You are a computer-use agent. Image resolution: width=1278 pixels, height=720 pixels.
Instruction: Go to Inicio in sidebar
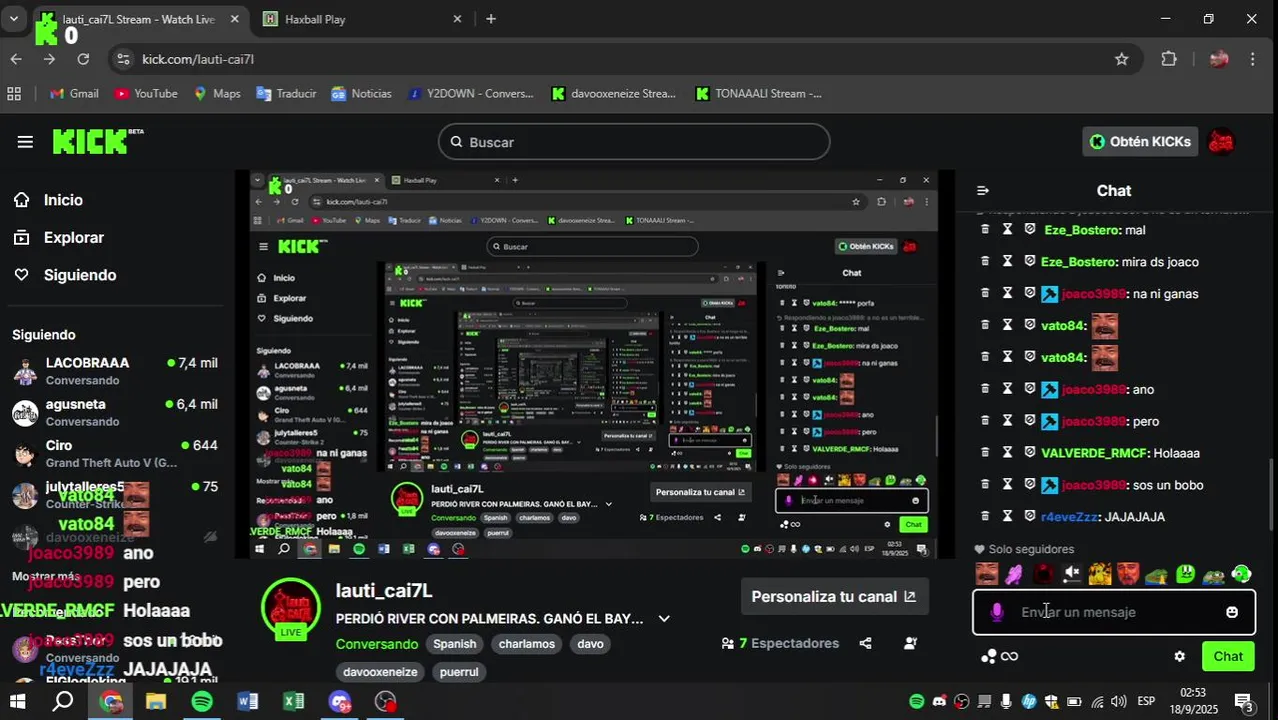(x=63, y=200)
